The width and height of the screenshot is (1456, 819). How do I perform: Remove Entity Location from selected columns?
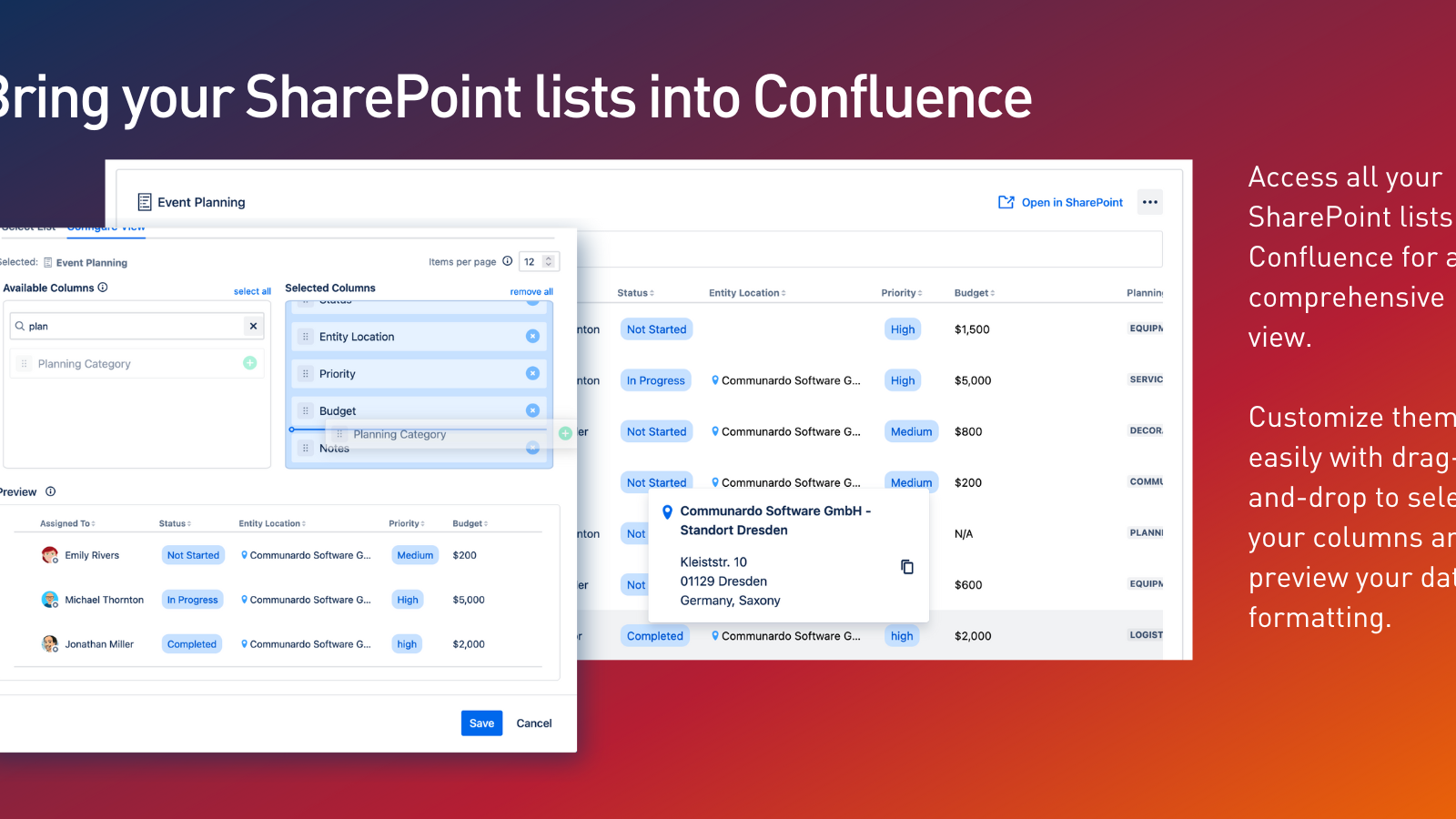(x=532, y=337)
